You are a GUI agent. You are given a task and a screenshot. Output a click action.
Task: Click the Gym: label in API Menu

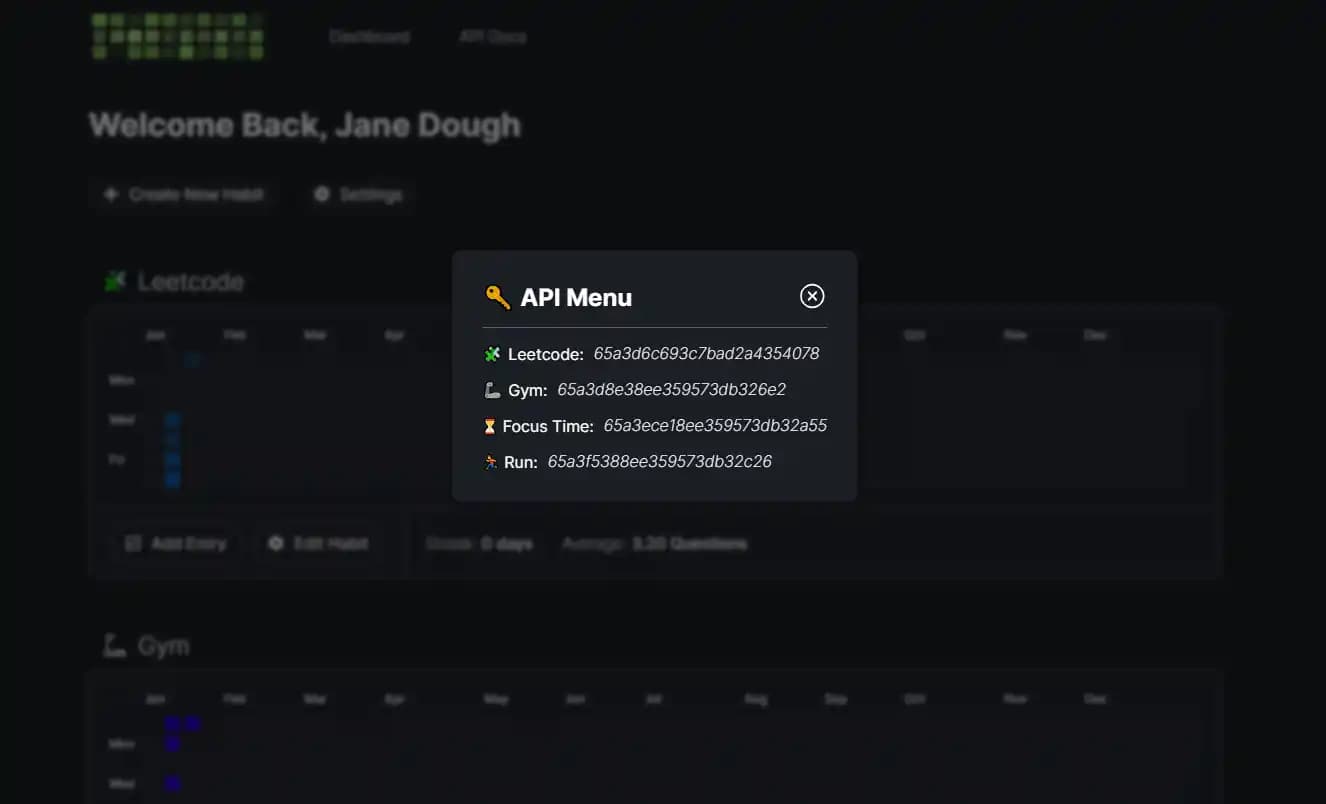[x=528, y=390]
